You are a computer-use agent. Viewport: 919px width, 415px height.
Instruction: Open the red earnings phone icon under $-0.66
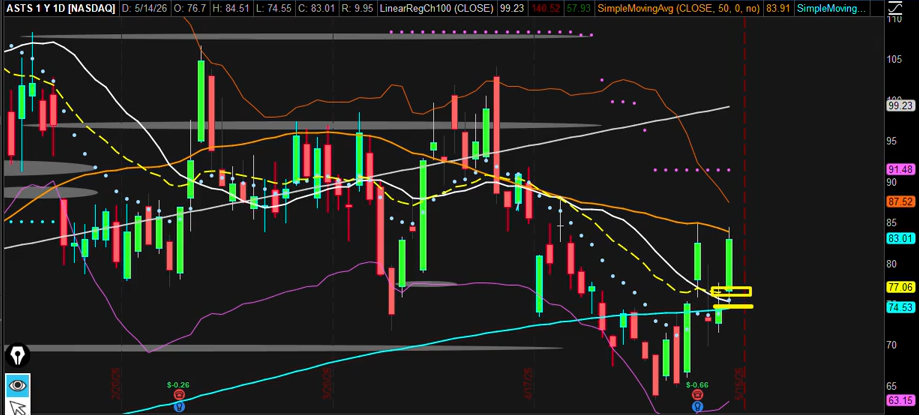coord(697,396)
